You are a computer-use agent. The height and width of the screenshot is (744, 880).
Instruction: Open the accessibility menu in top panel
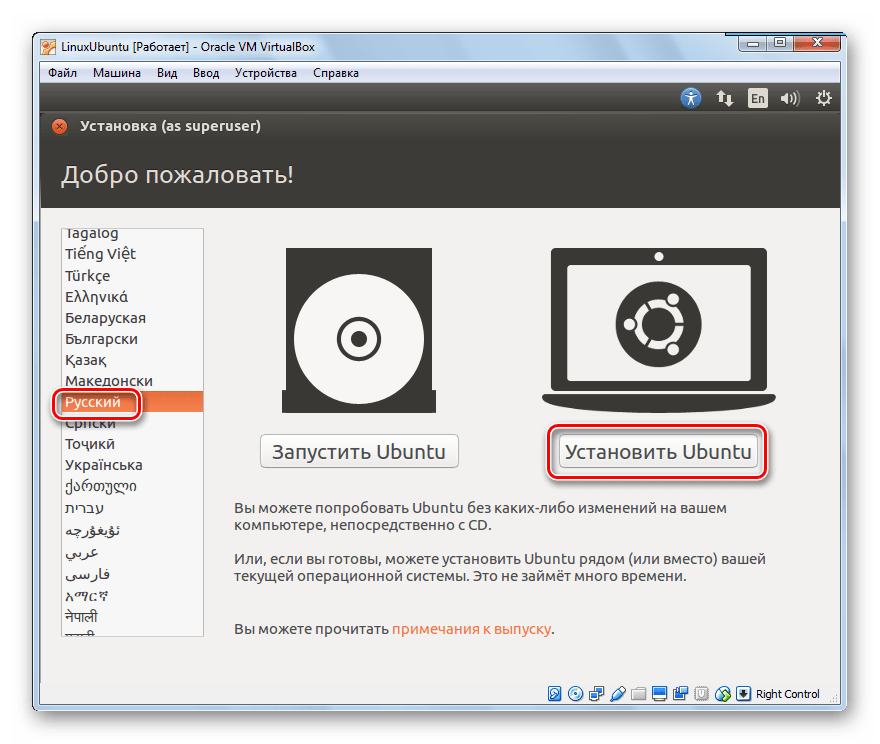tap(691, 98)
